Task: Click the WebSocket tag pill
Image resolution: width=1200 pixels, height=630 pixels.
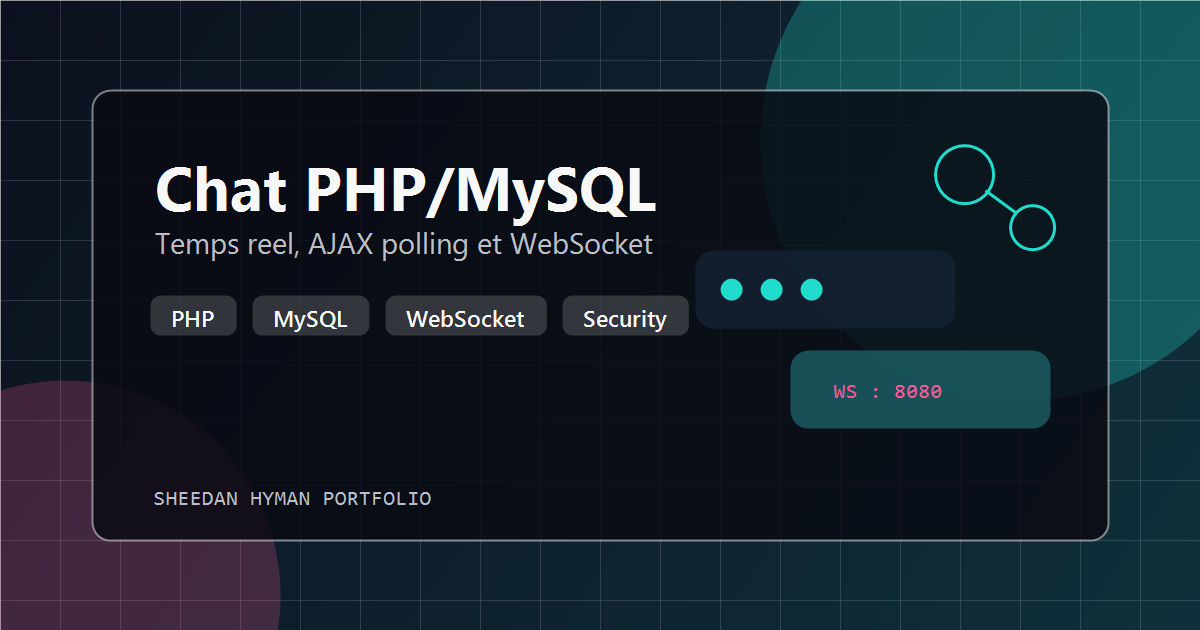Action: tap(466, 316)
